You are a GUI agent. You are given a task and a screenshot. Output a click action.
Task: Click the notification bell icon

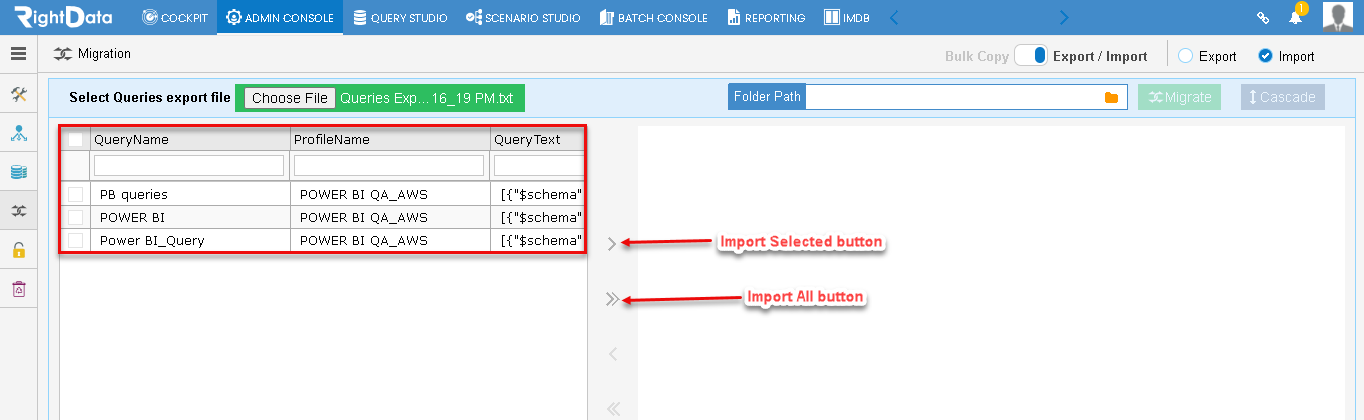[x=1296, y=17]
